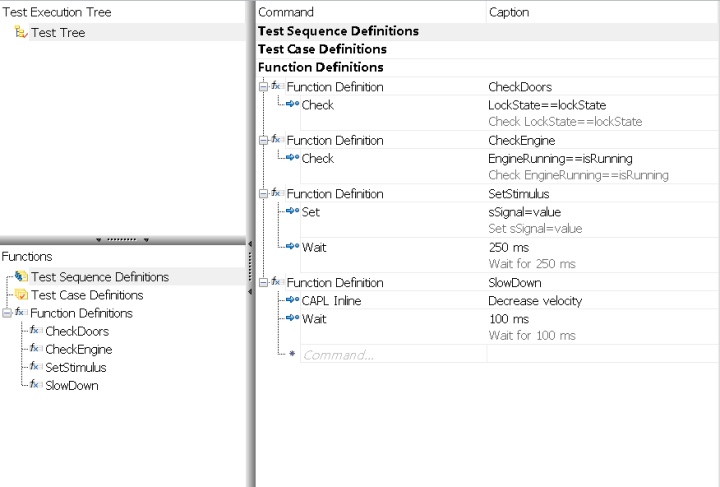Click the fx icon next to SlowDown in Functions
Screen dimensions: 720x487
tap(36, 385)
